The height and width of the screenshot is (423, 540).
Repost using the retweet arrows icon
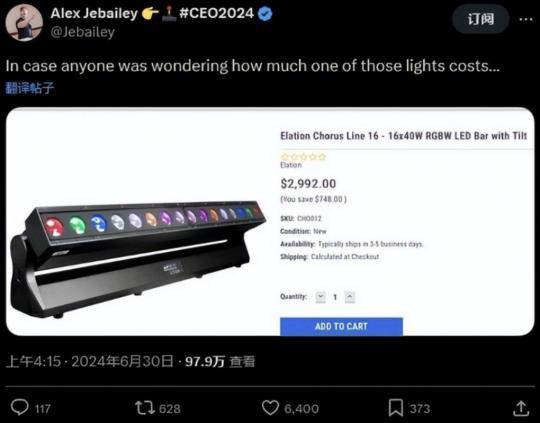[146, 407]
